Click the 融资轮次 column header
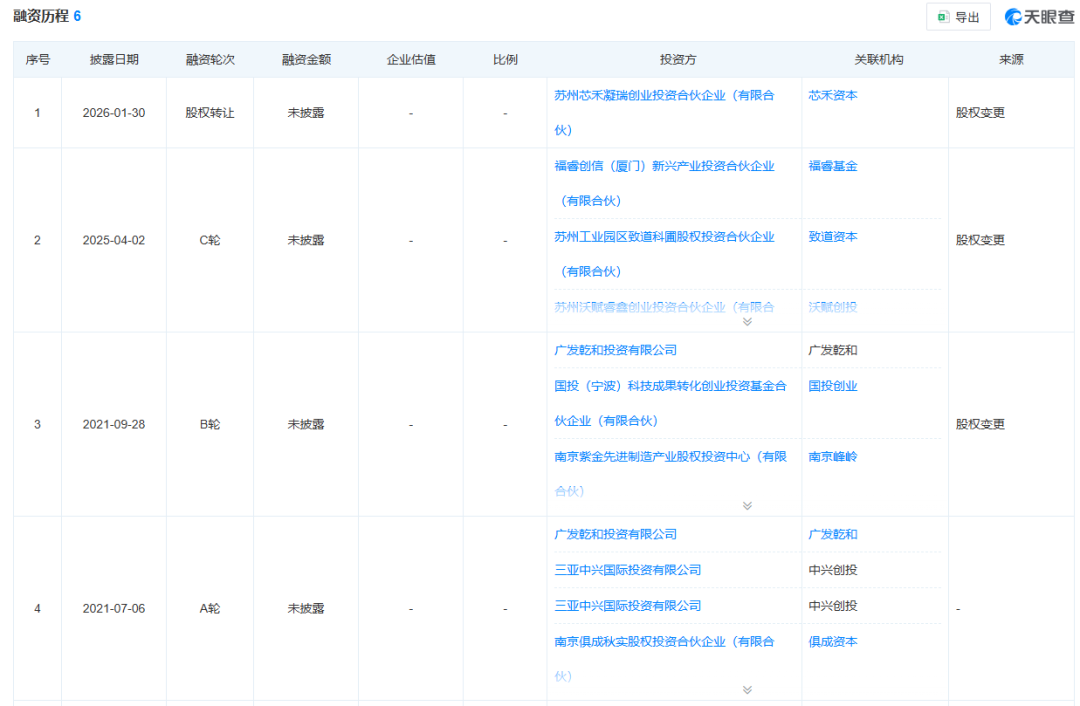Viewport: 1080px width, 706px height. (210, 59)
